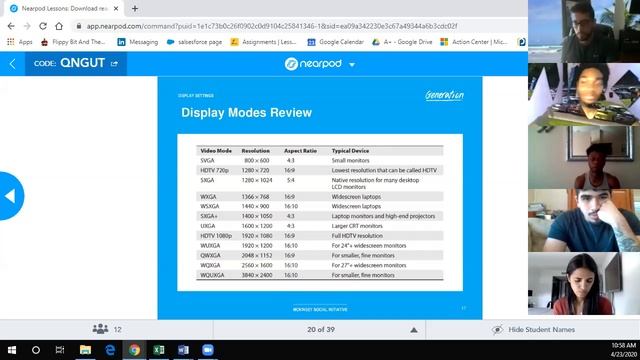Viewport: 640px width, 360px height.
Task: Click the HDTV 1080p row label
Action: pos(216,236)
